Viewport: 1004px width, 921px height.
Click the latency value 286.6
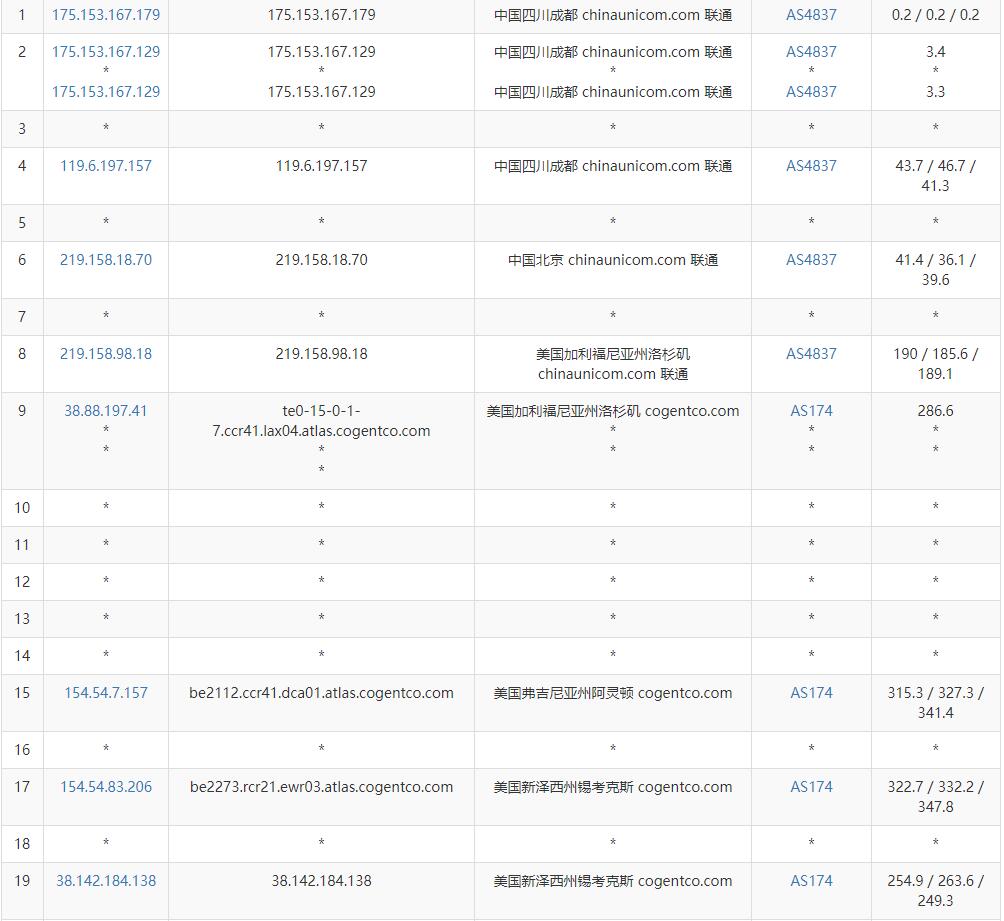[x=935, y=411]
